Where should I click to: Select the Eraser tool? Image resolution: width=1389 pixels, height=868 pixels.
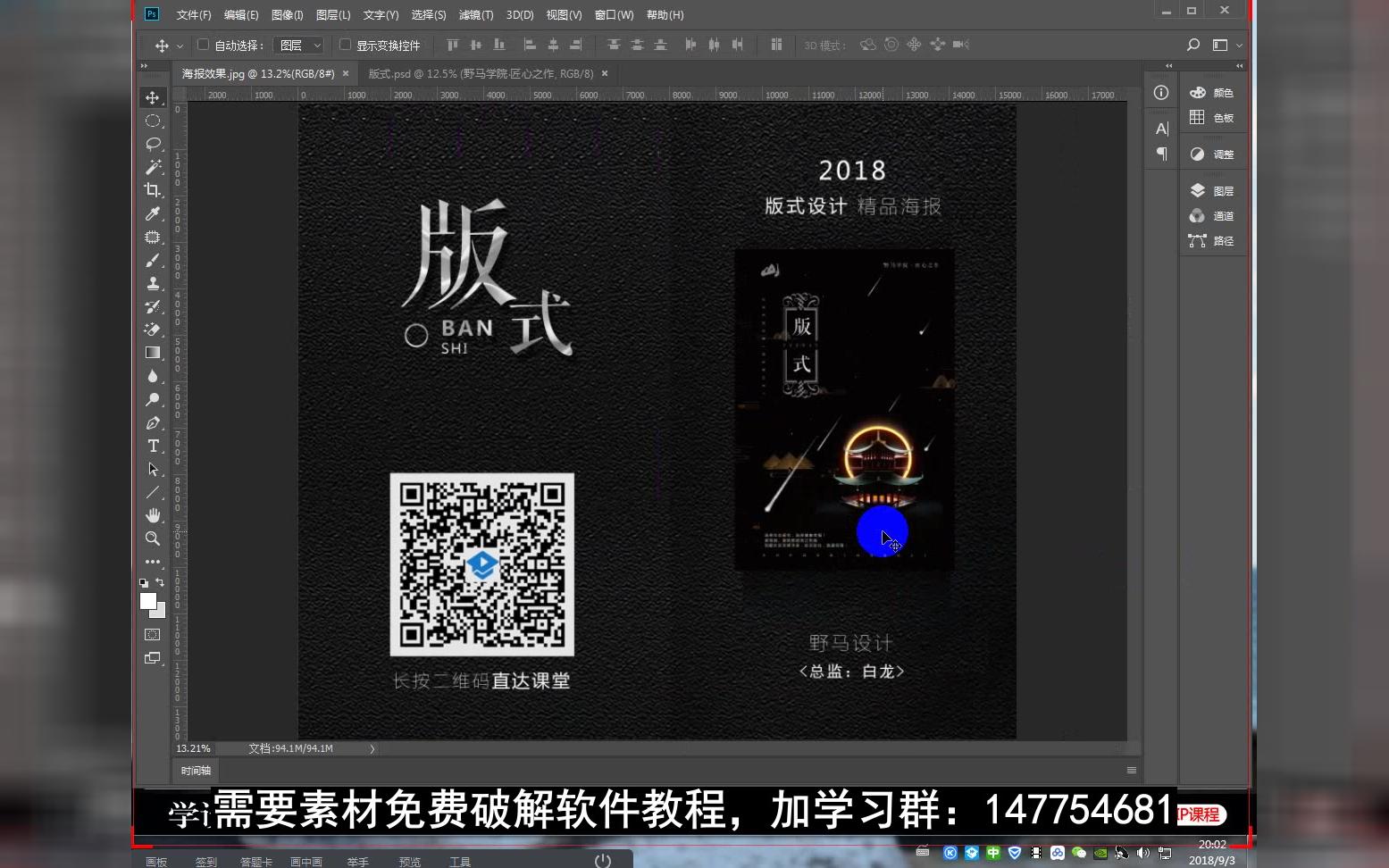(153, 330)
